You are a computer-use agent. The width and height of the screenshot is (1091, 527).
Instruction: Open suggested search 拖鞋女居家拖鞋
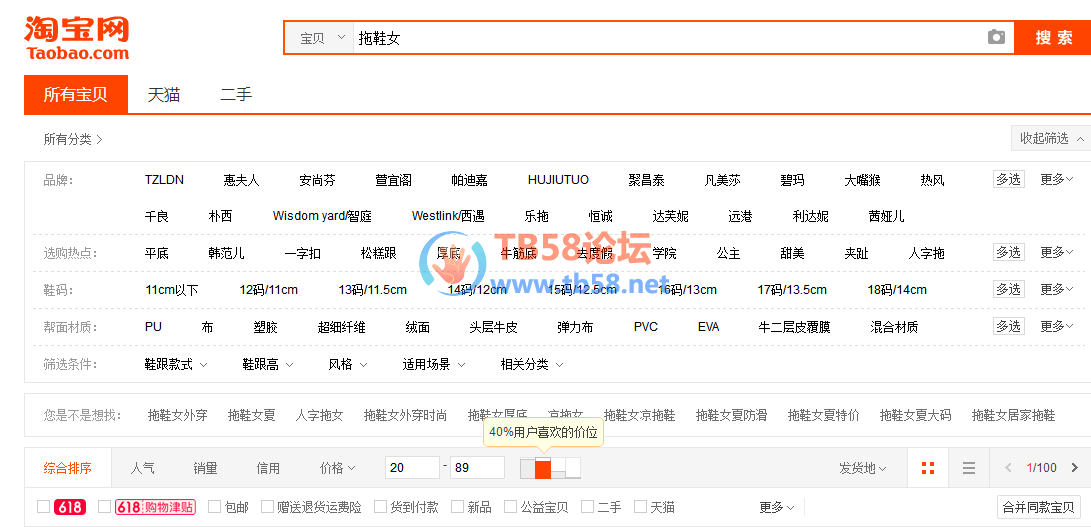1014,416
